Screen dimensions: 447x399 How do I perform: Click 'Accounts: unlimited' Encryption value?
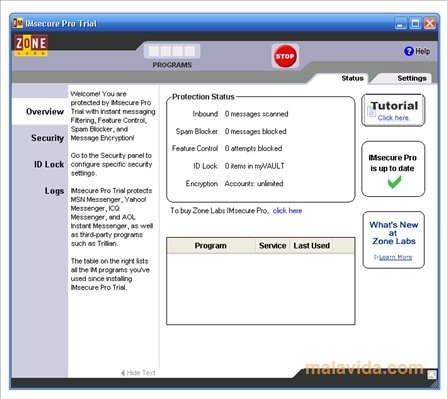tap(254, 183)
